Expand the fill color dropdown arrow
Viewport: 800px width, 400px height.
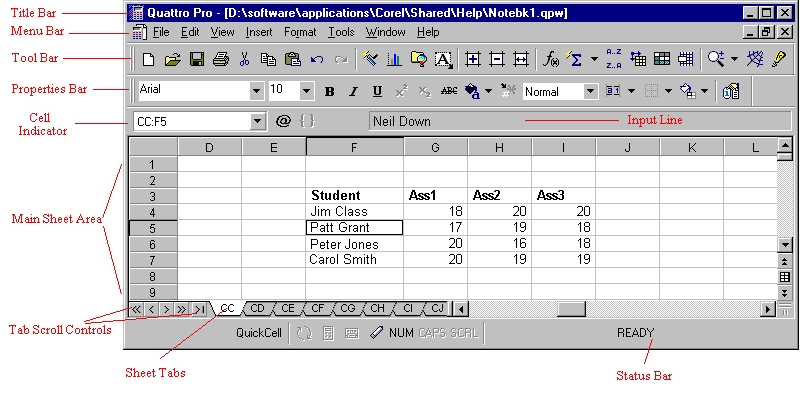click(x=705, y=91)
